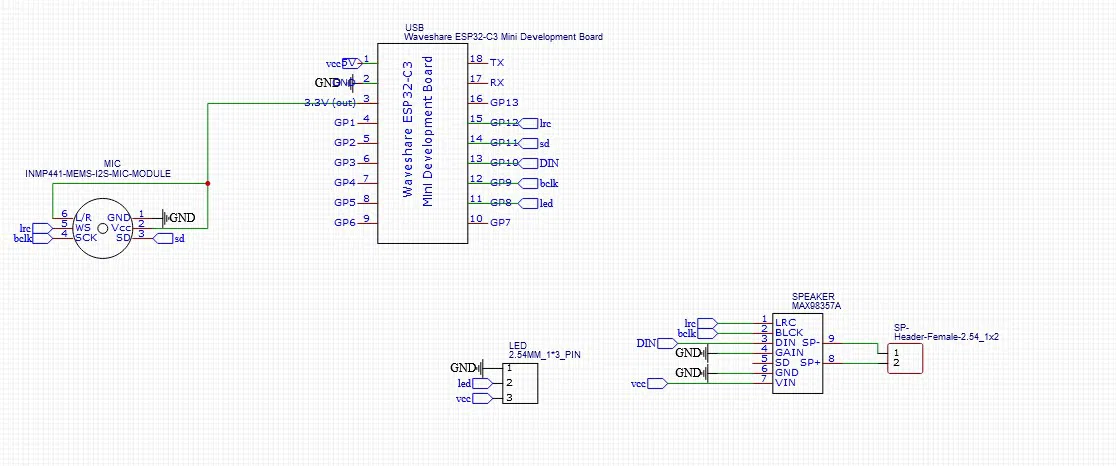Select the GP2 pin label

[x=344, y=142]
